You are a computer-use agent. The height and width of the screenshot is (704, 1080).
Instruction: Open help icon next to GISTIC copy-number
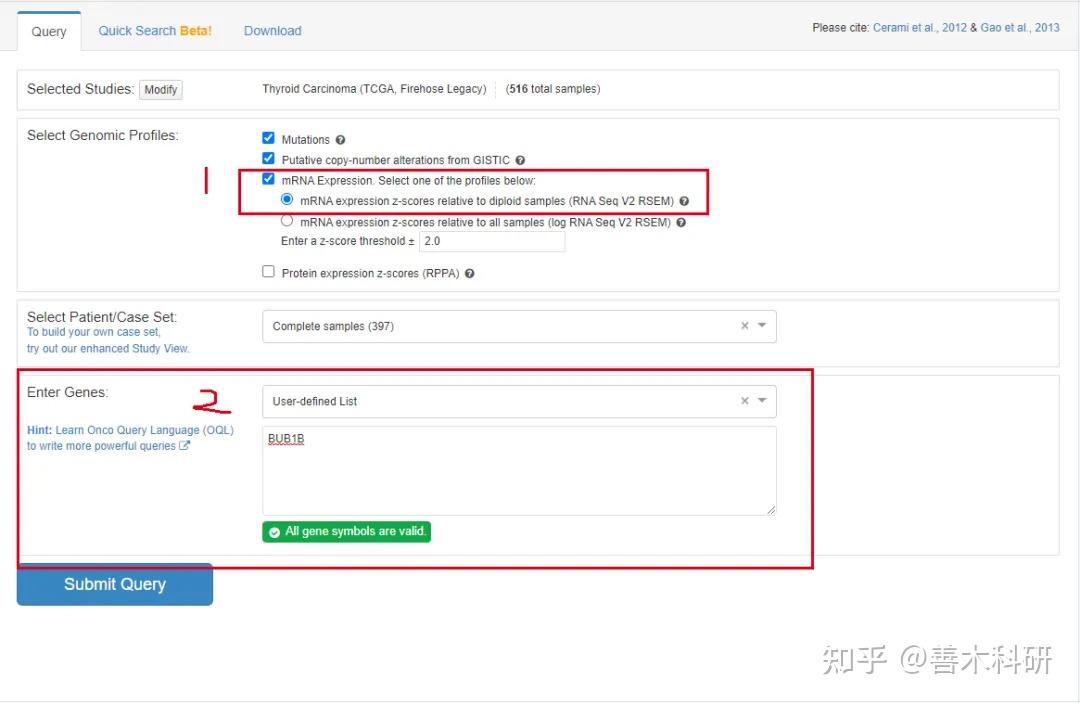coord(520,161)
